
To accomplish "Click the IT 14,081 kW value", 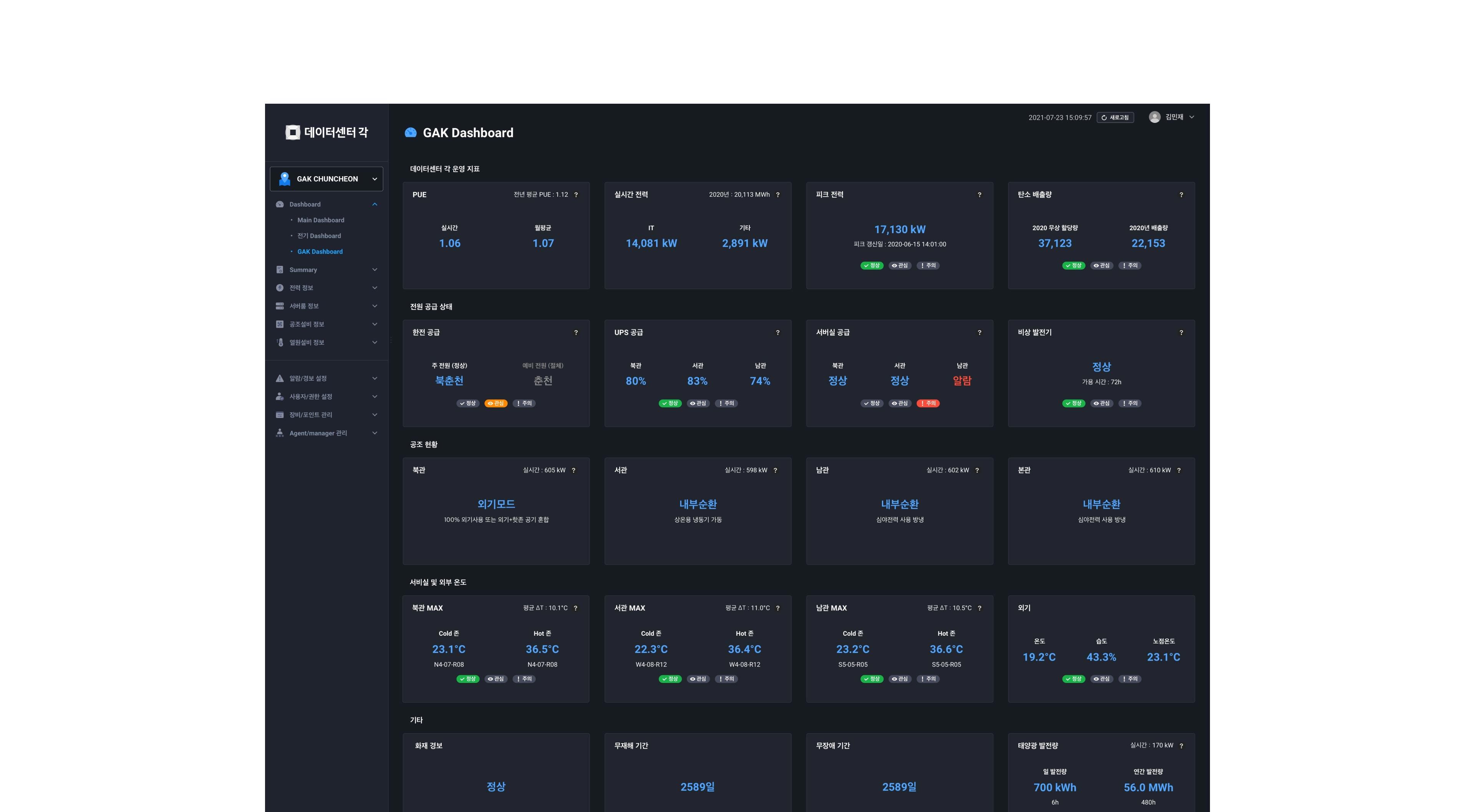I will [651, 244].
